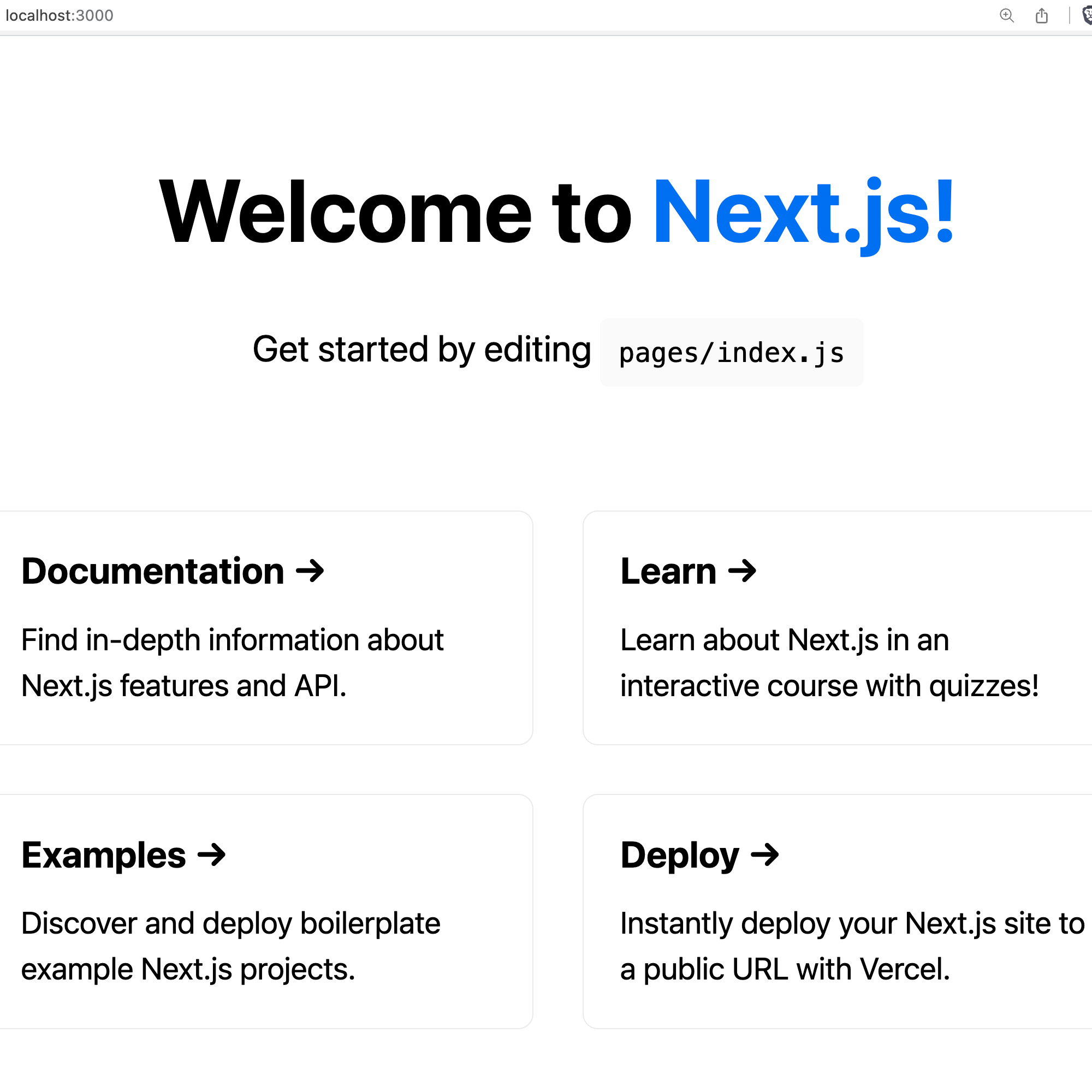Open the Examples card
This screenshot has height=1092, width=1092.
click(266, 911)
